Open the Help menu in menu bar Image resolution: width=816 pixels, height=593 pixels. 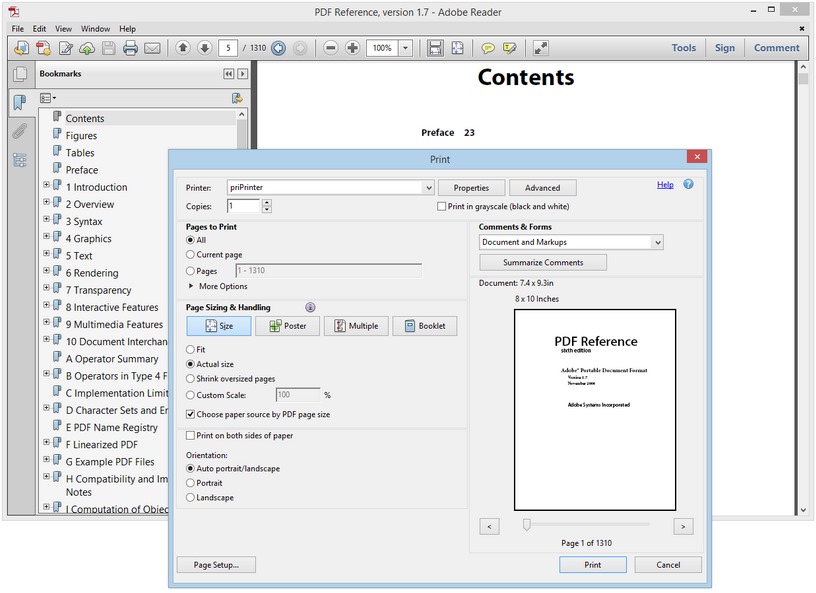[x=128, y=29]
